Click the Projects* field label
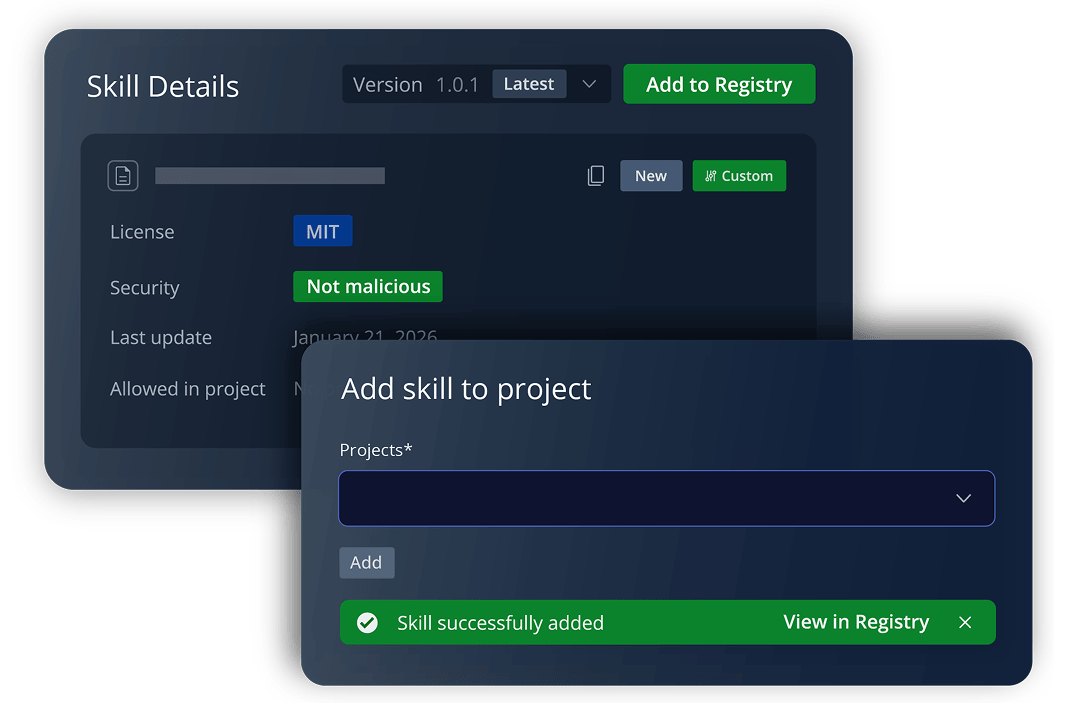Screen dimensions: 1068x720 [x=376, y=450]
